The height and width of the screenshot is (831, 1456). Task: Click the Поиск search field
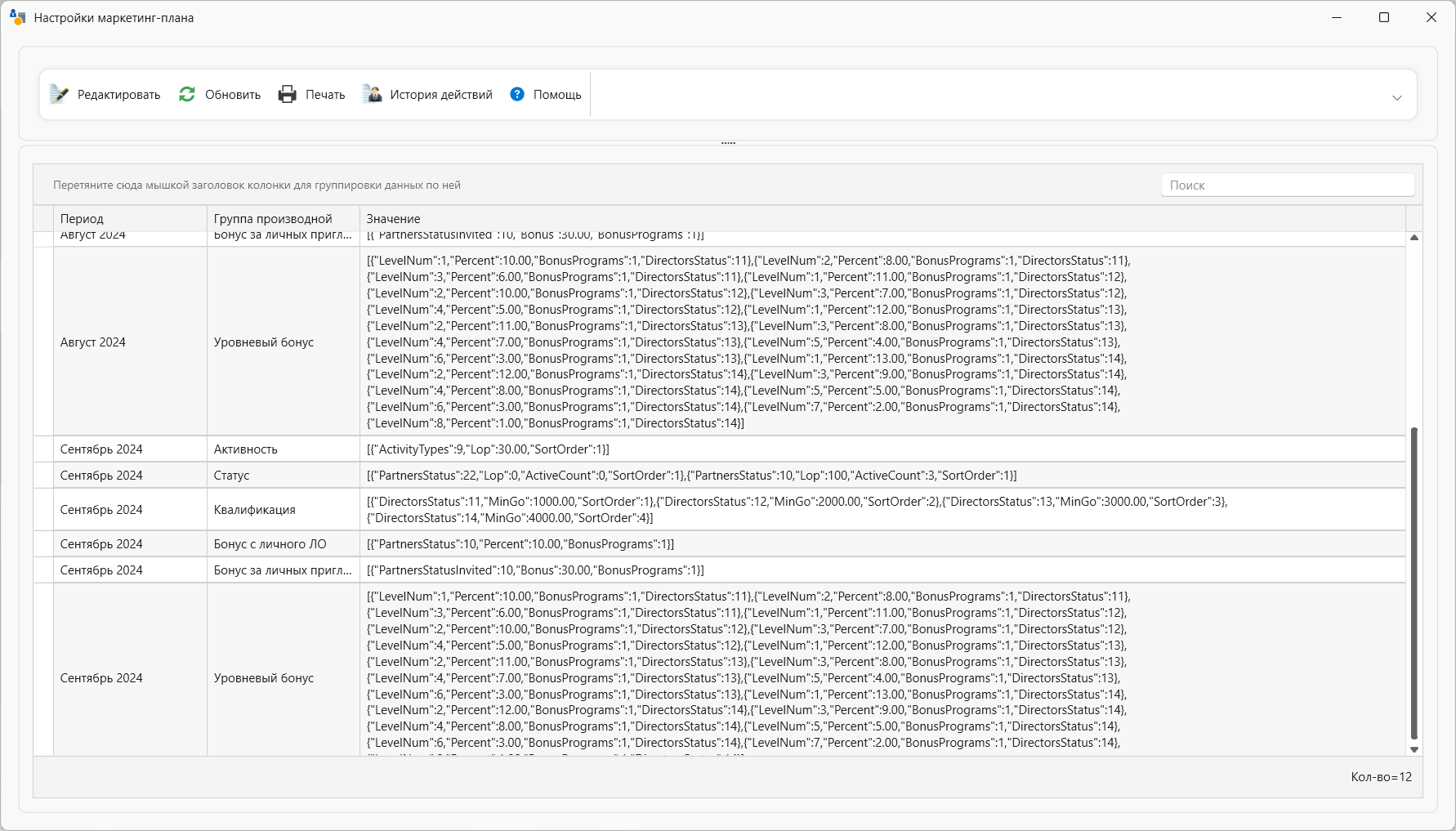tap(1288, 185)
